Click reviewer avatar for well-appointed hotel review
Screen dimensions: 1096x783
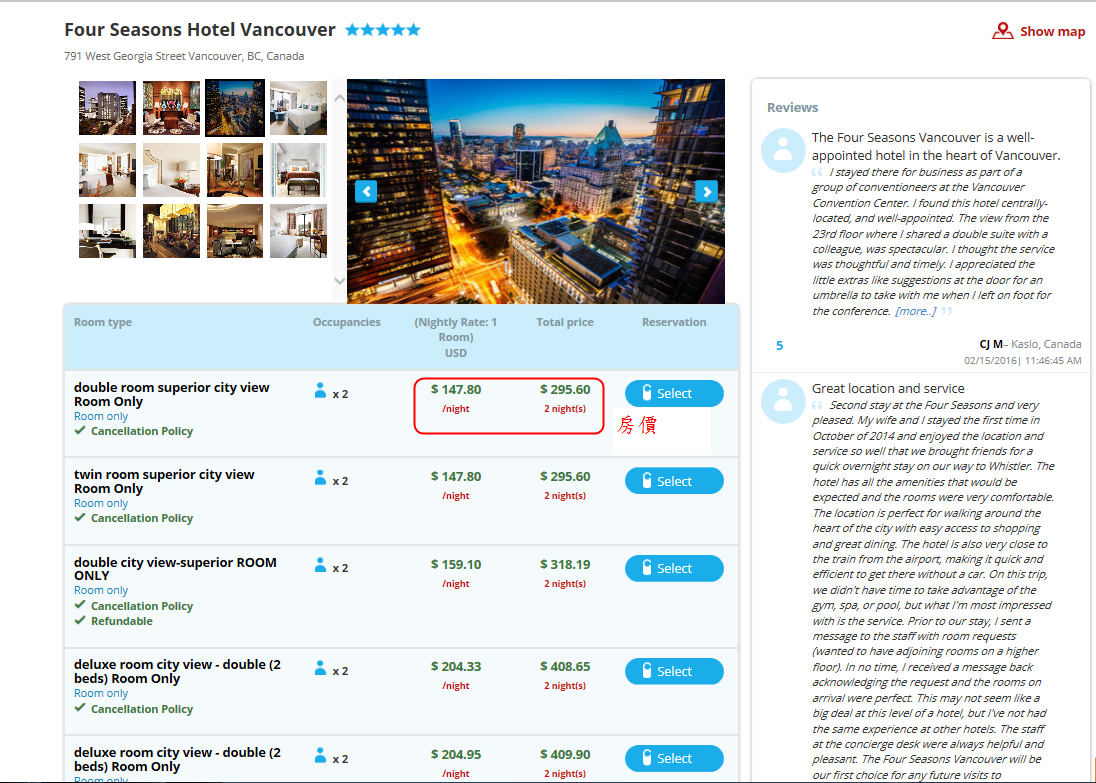pos(783,150)
